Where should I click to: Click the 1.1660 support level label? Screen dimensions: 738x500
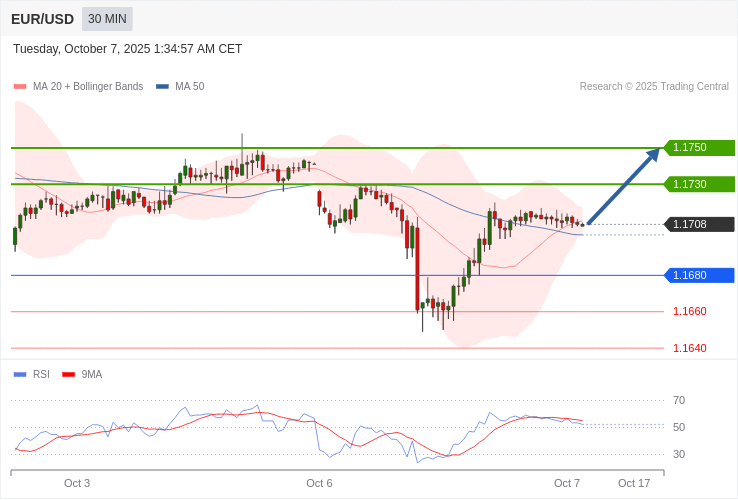click(689, 311)
